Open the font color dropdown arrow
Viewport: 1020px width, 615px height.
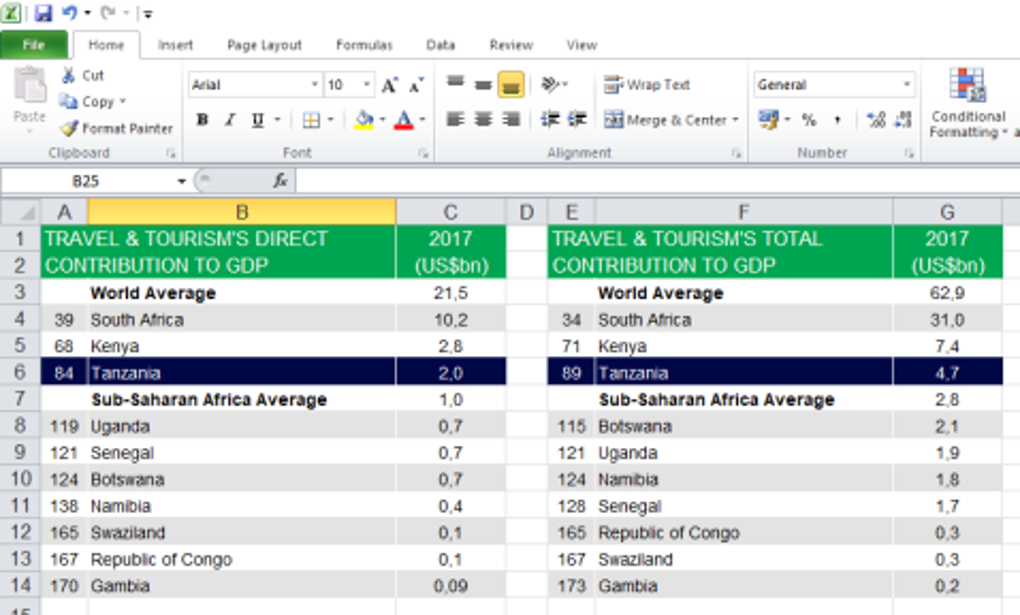click(422, 120)
